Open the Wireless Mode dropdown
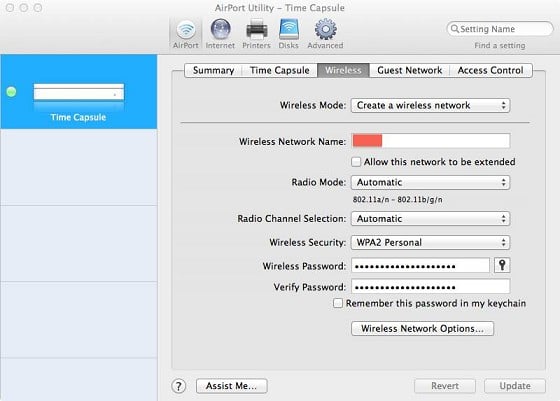The image size is (560, 401). pos(430,105)
